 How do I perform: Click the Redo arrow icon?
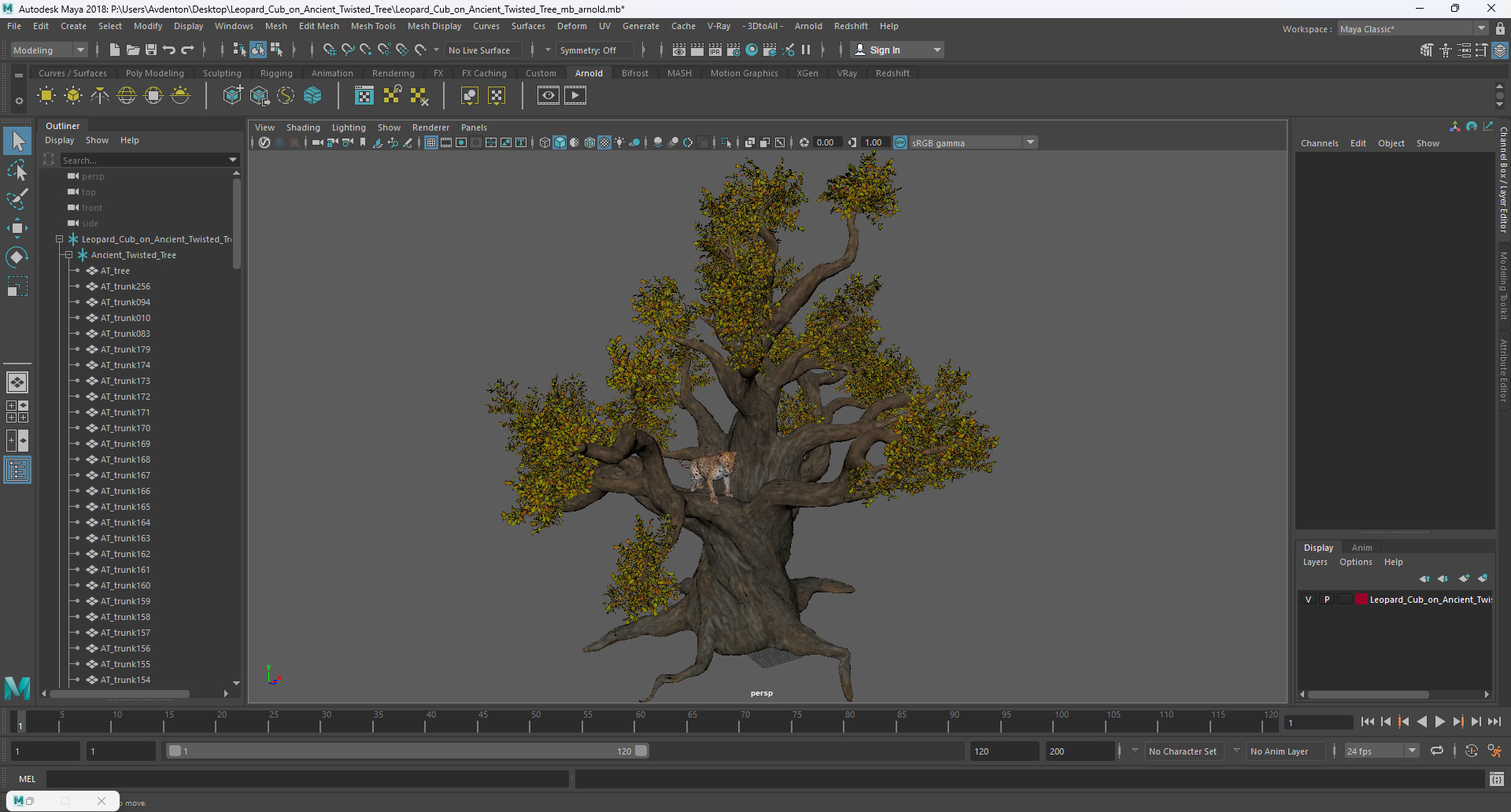[x=187, y=50]
